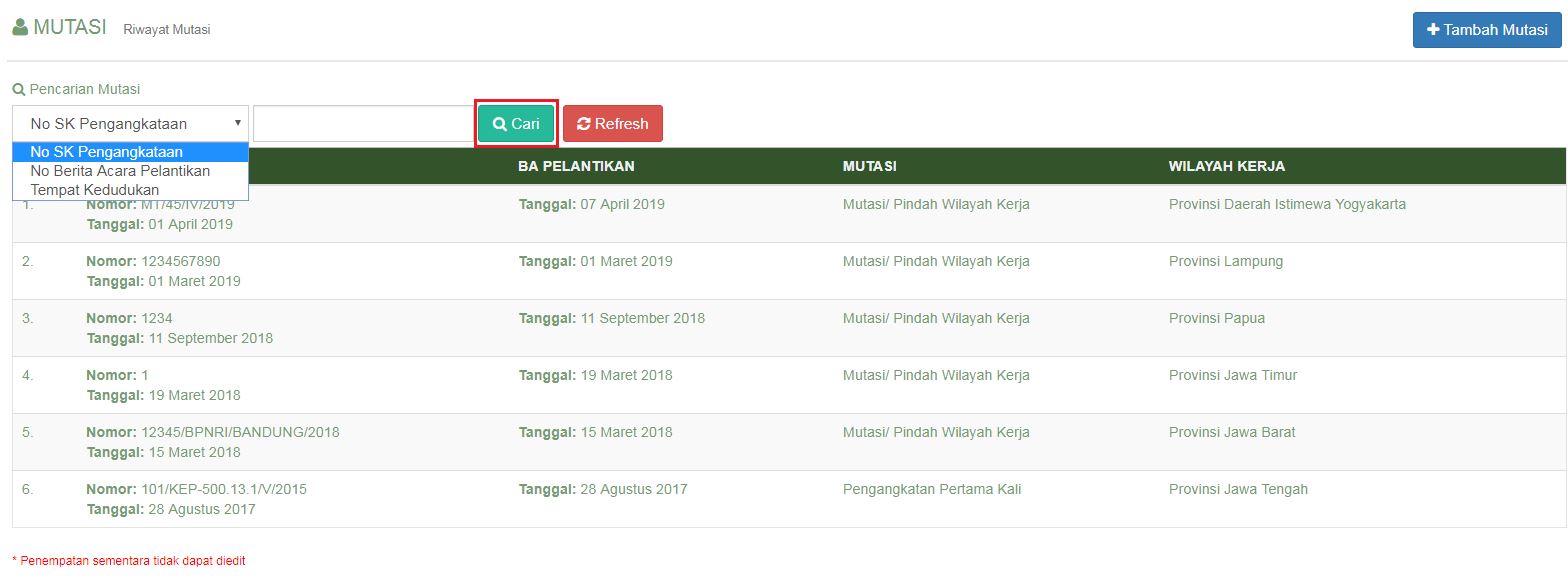Select row with Nomor 12345/BPNRI/BANDUNG/2018
Screen dimensions: 1568x583
[240, 432]
